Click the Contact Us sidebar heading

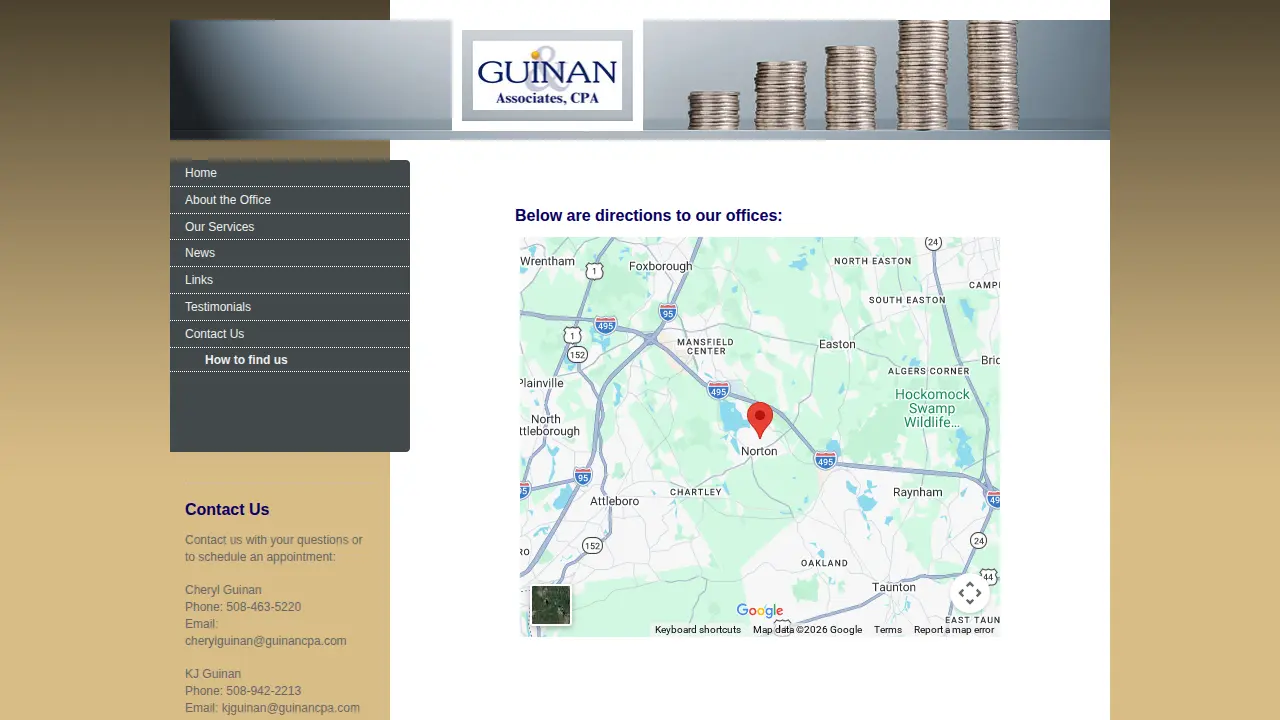pos(227,510)
